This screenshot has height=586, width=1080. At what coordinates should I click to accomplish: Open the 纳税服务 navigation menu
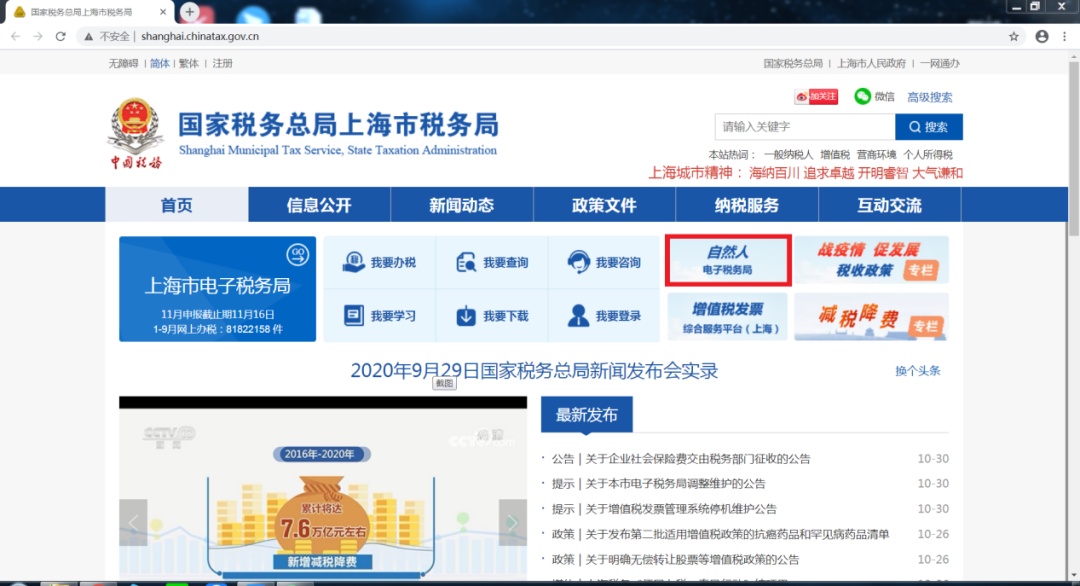(x=746, y=205)
